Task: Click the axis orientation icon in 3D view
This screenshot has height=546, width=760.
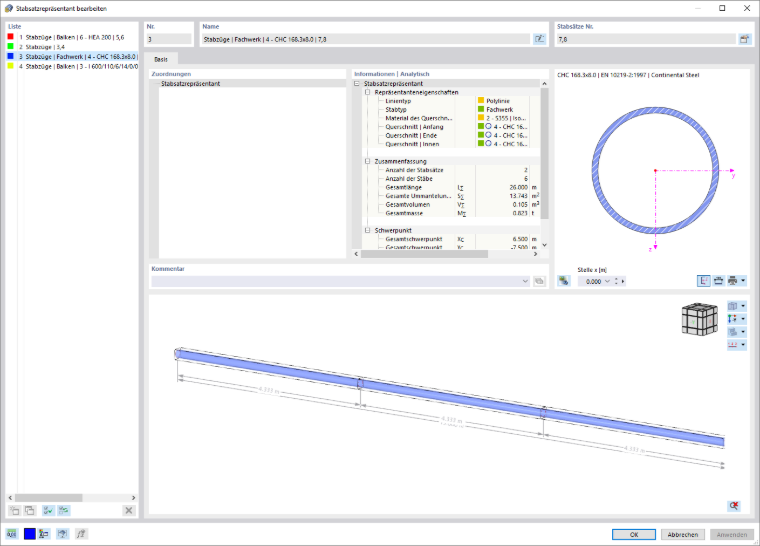Action: [732, 319]
